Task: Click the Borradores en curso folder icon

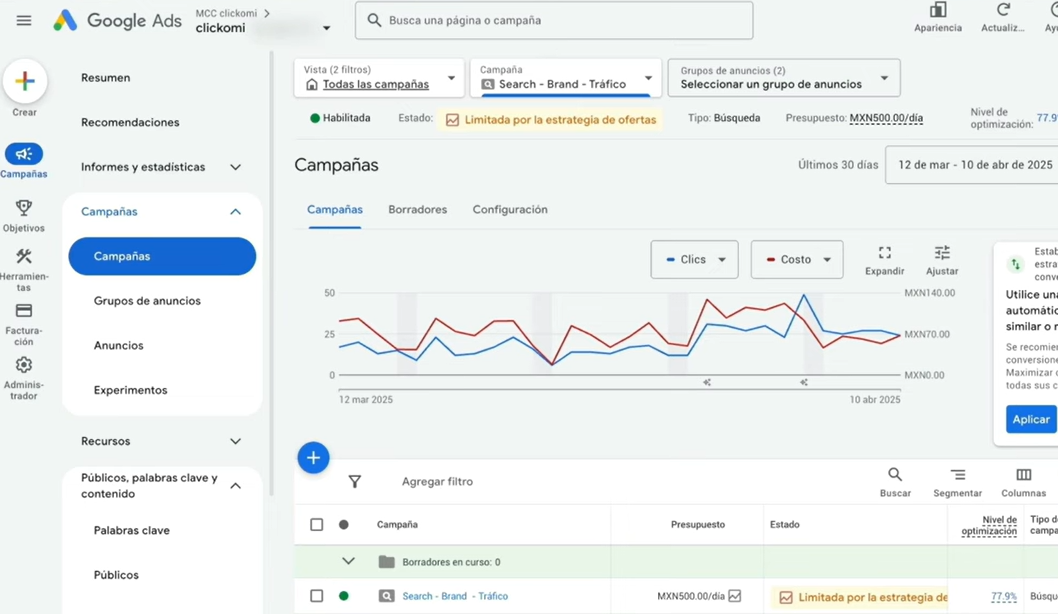Action: [387, 561]
